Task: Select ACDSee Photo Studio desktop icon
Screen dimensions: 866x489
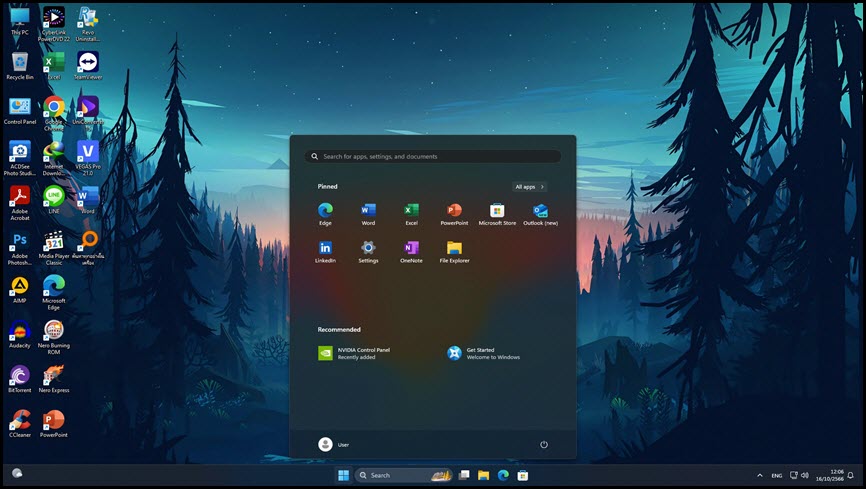Action: click(20, 159)
